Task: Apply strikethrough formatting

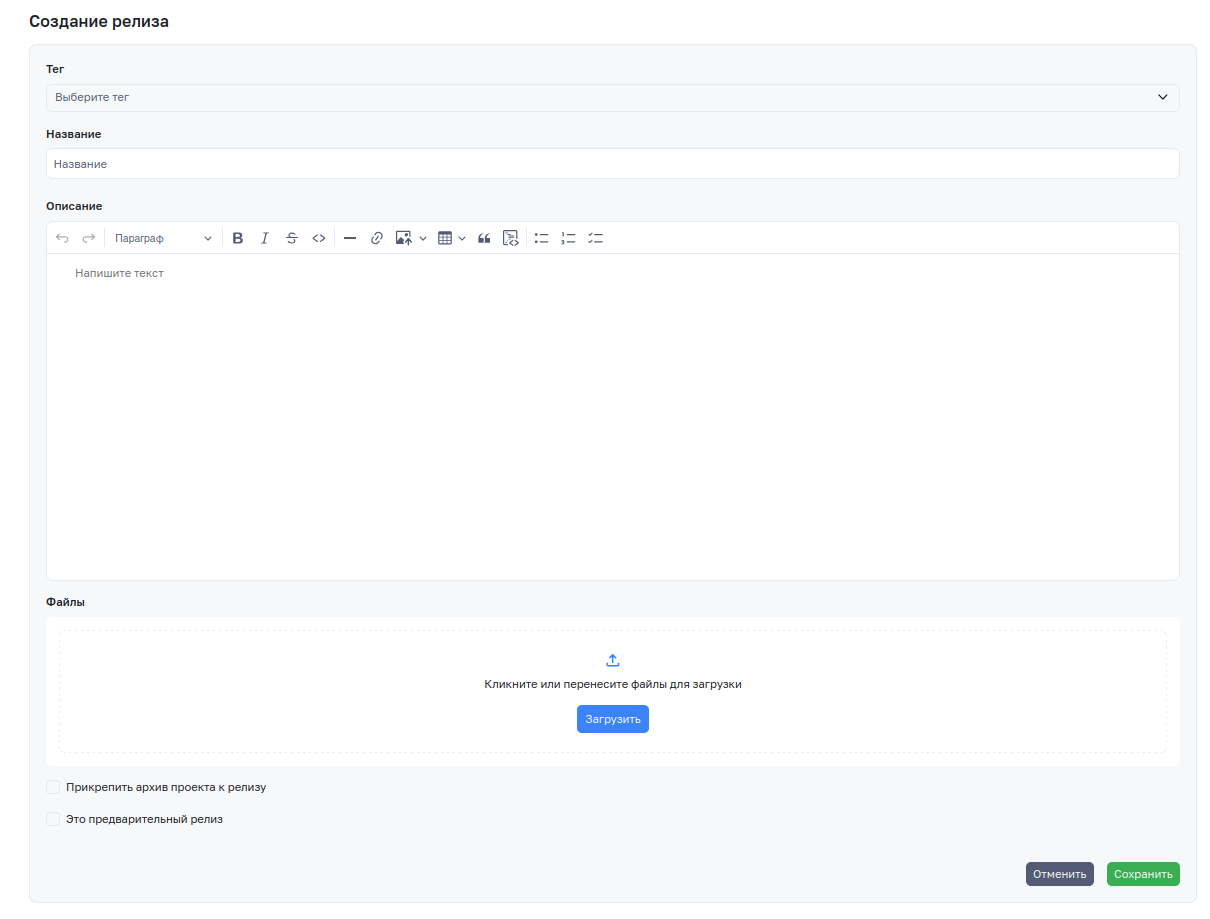Action: click(292, 238)
